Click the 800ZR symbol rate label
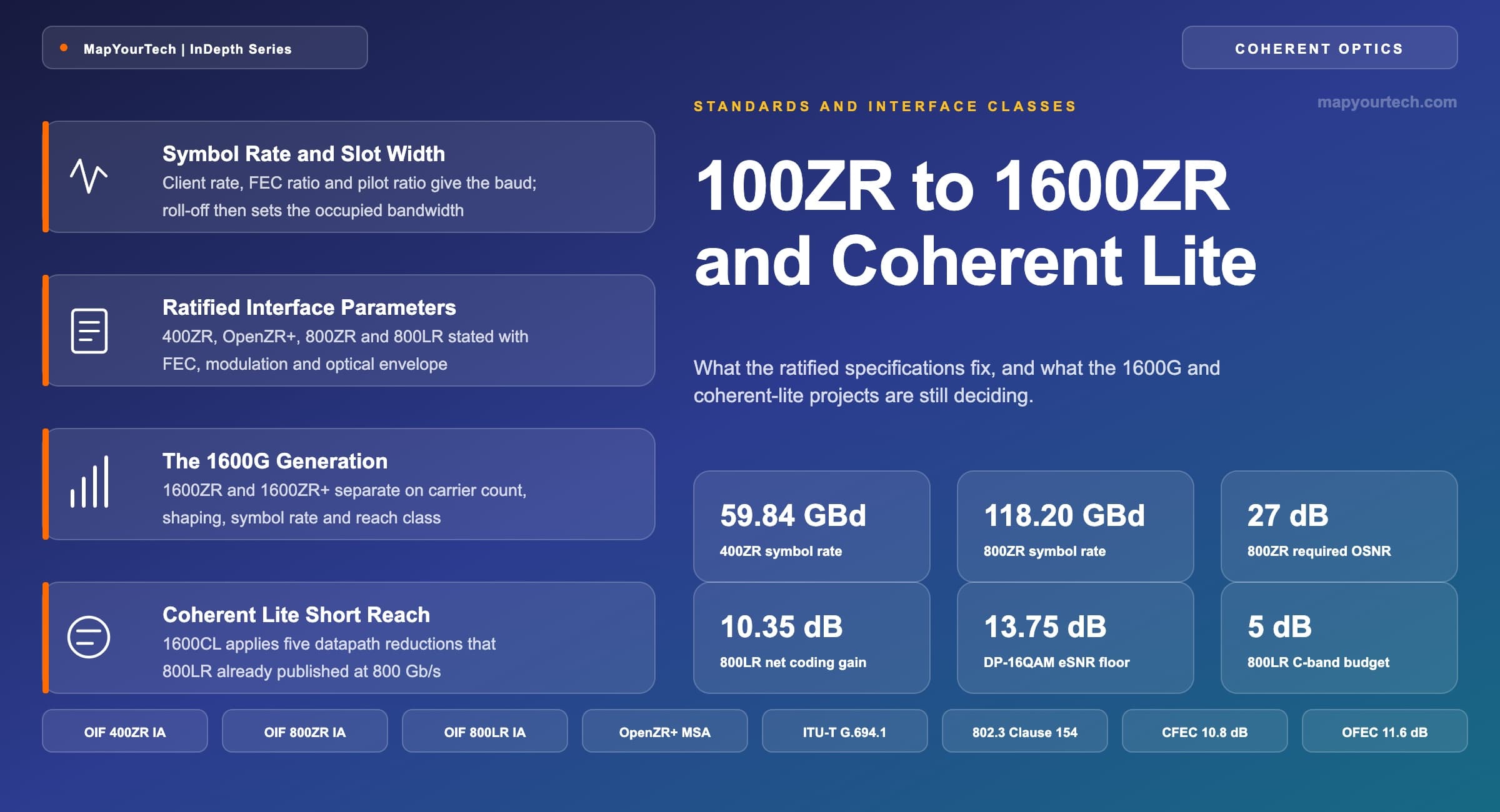 [1044, 551]
